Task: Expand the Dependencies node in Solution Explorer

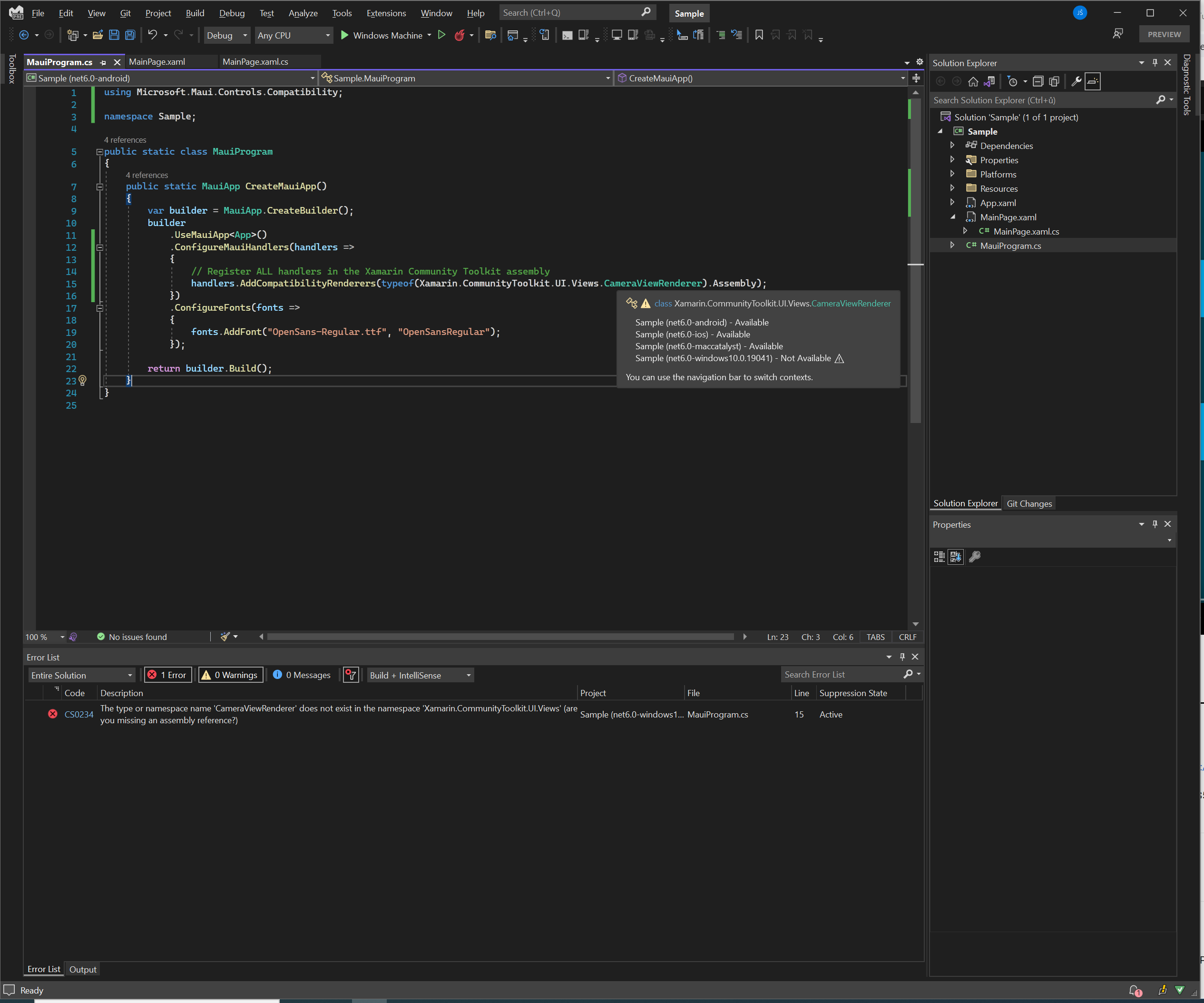Action: click(x=952, y=146)
